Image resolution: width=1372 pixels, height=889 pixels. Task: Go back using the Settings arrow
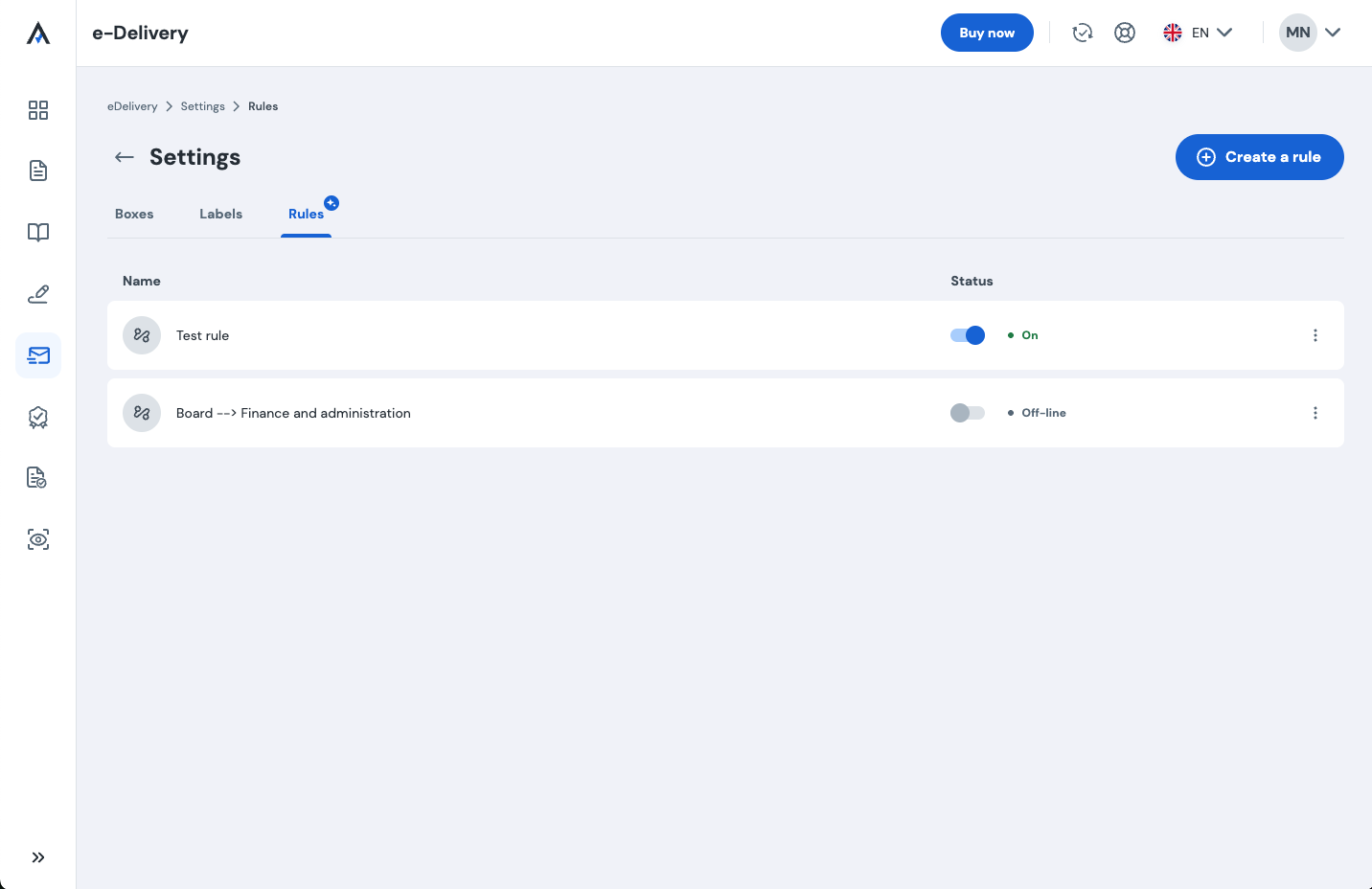click(x=125, y=157)
